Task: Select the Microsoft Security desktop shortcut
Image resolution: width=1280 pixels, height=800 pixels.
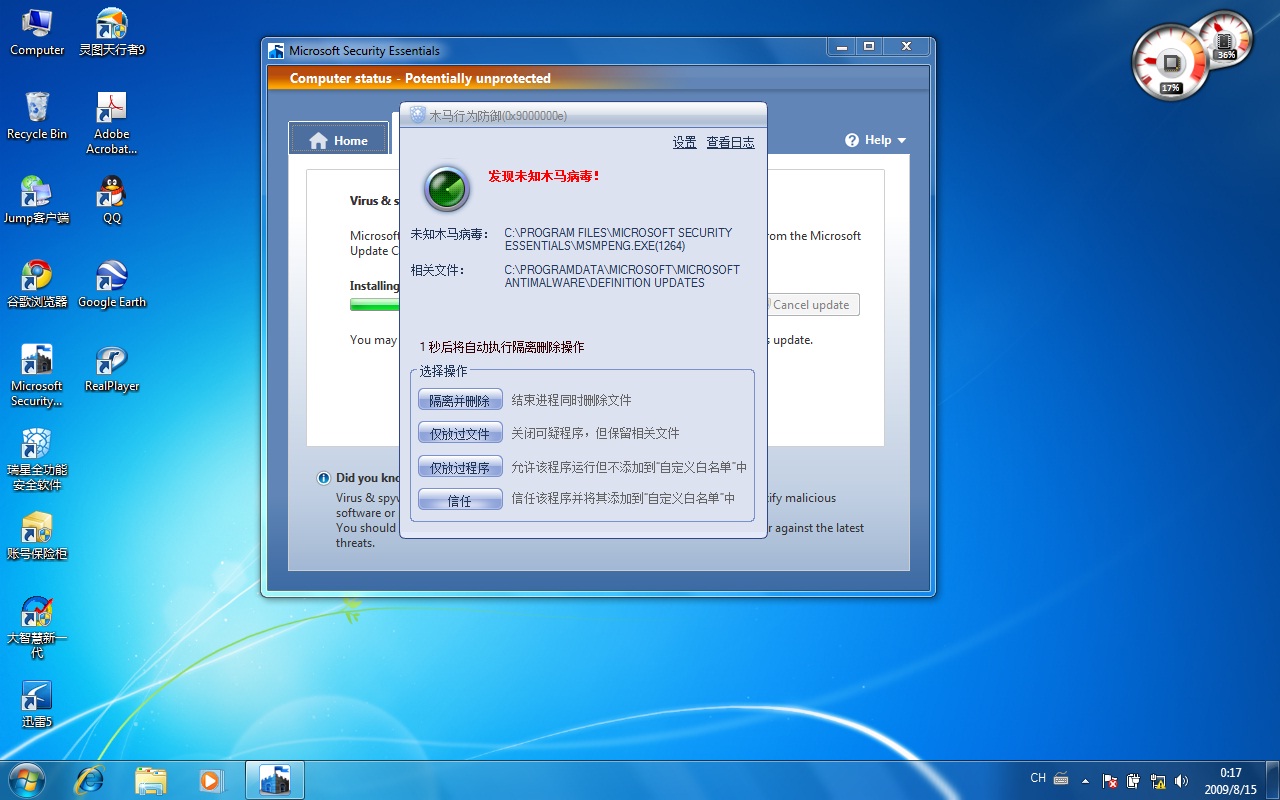Action: 37,376
